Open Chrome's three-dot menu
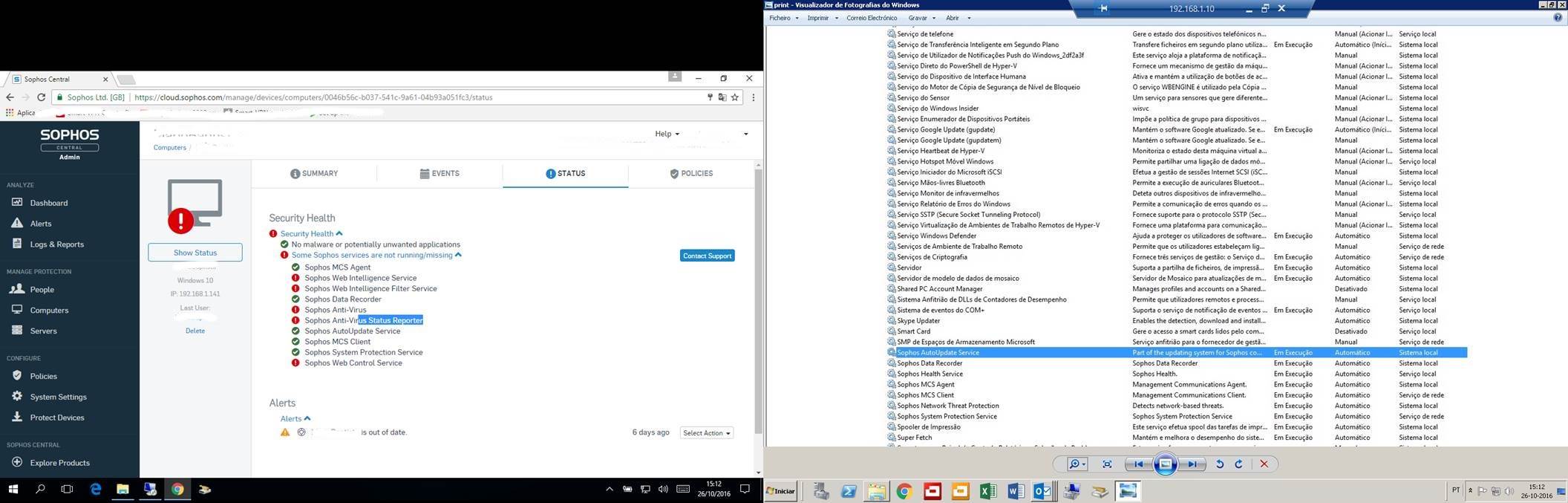The image size is (1568, 503). 753,97
